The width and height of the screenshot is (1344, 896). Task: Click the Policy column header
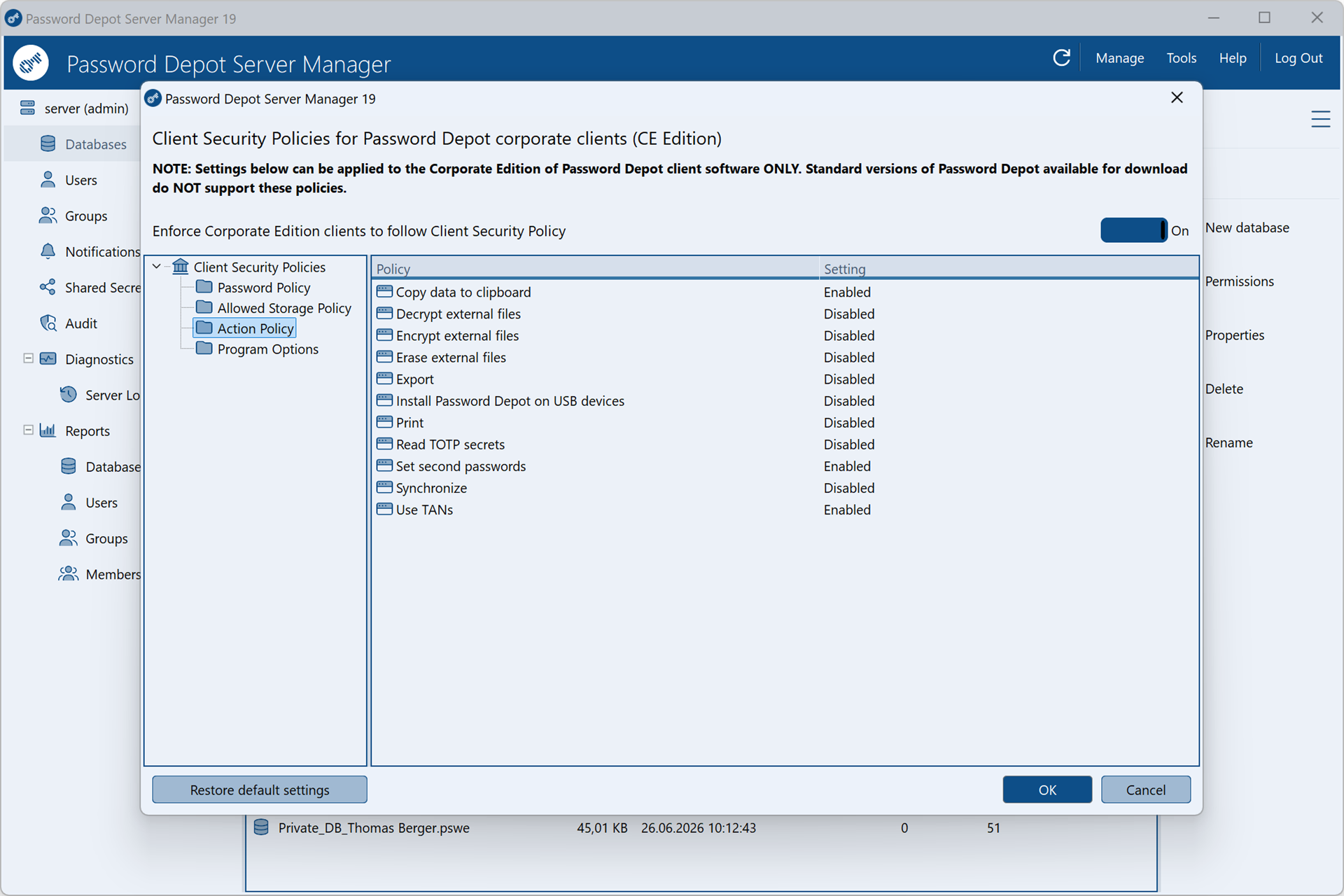coord(595,269)
